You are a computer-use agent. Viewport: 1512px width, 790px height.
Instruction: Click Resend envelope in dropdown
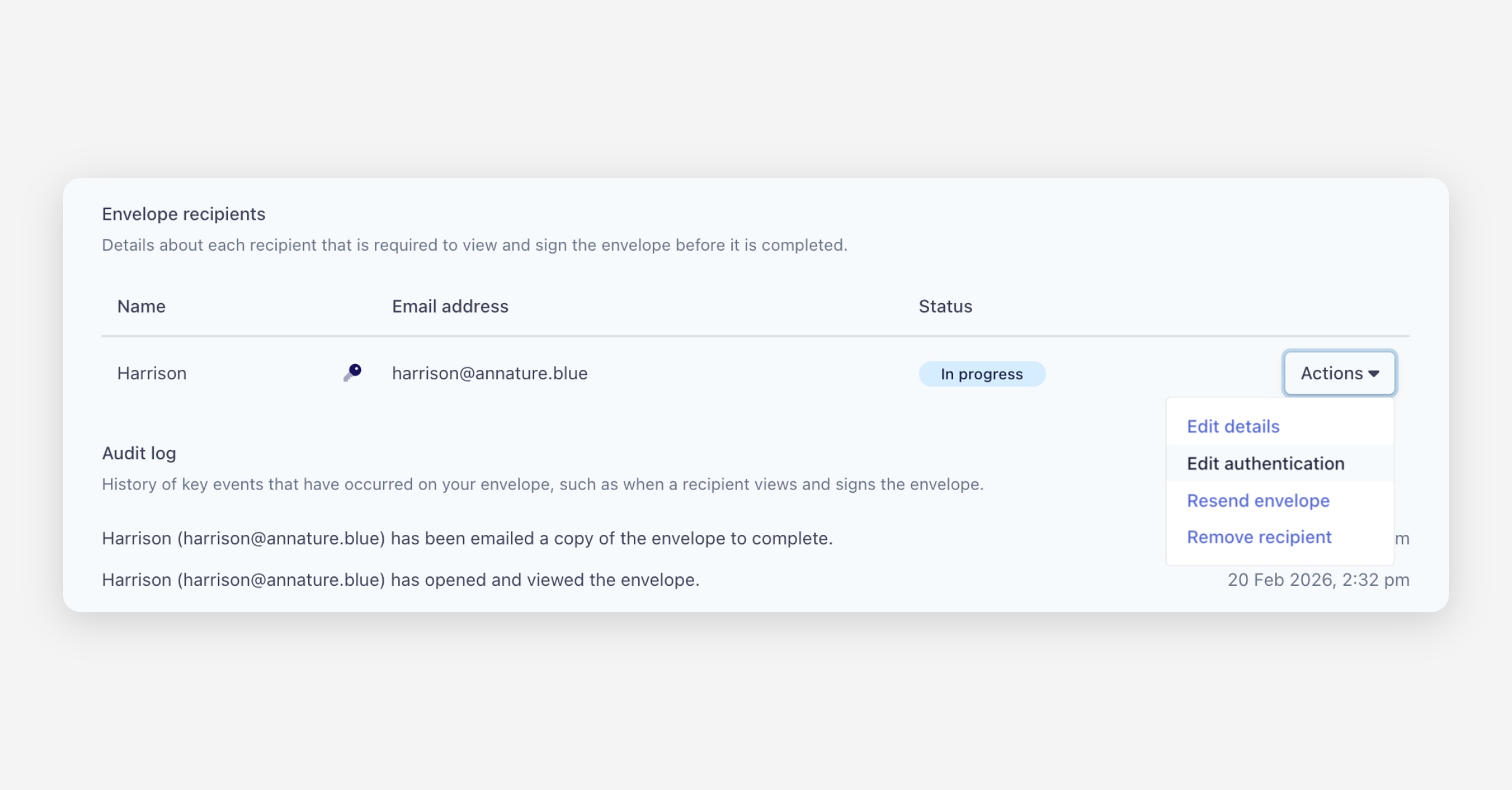(x=1257, y=501)
